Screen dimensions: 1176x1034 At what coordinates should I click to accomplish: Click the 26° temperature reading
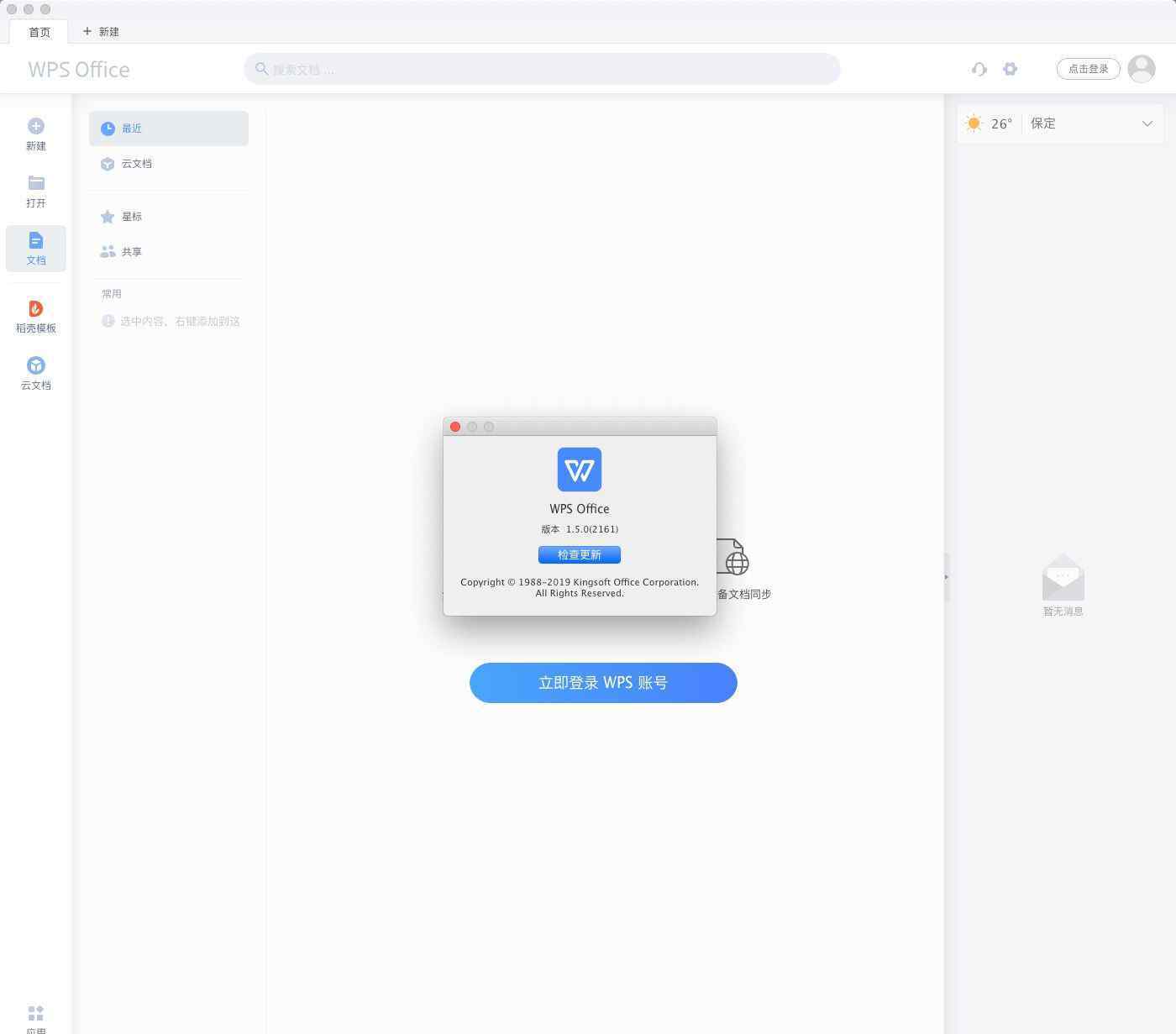tap(1001, 123)
